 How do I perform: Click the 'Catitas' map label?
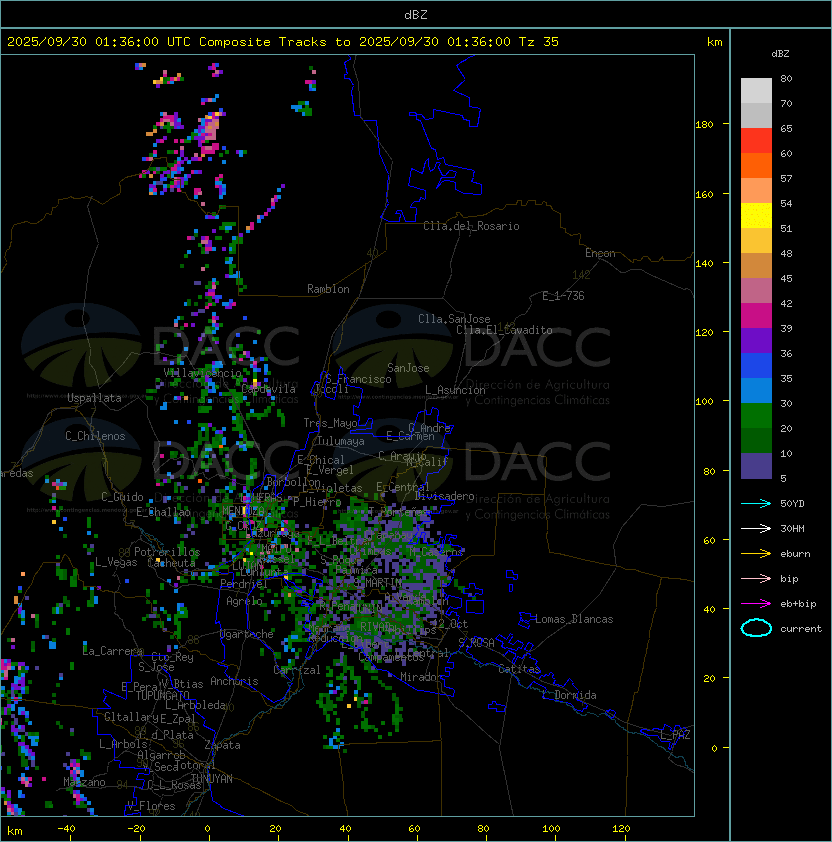pos(519,669)
